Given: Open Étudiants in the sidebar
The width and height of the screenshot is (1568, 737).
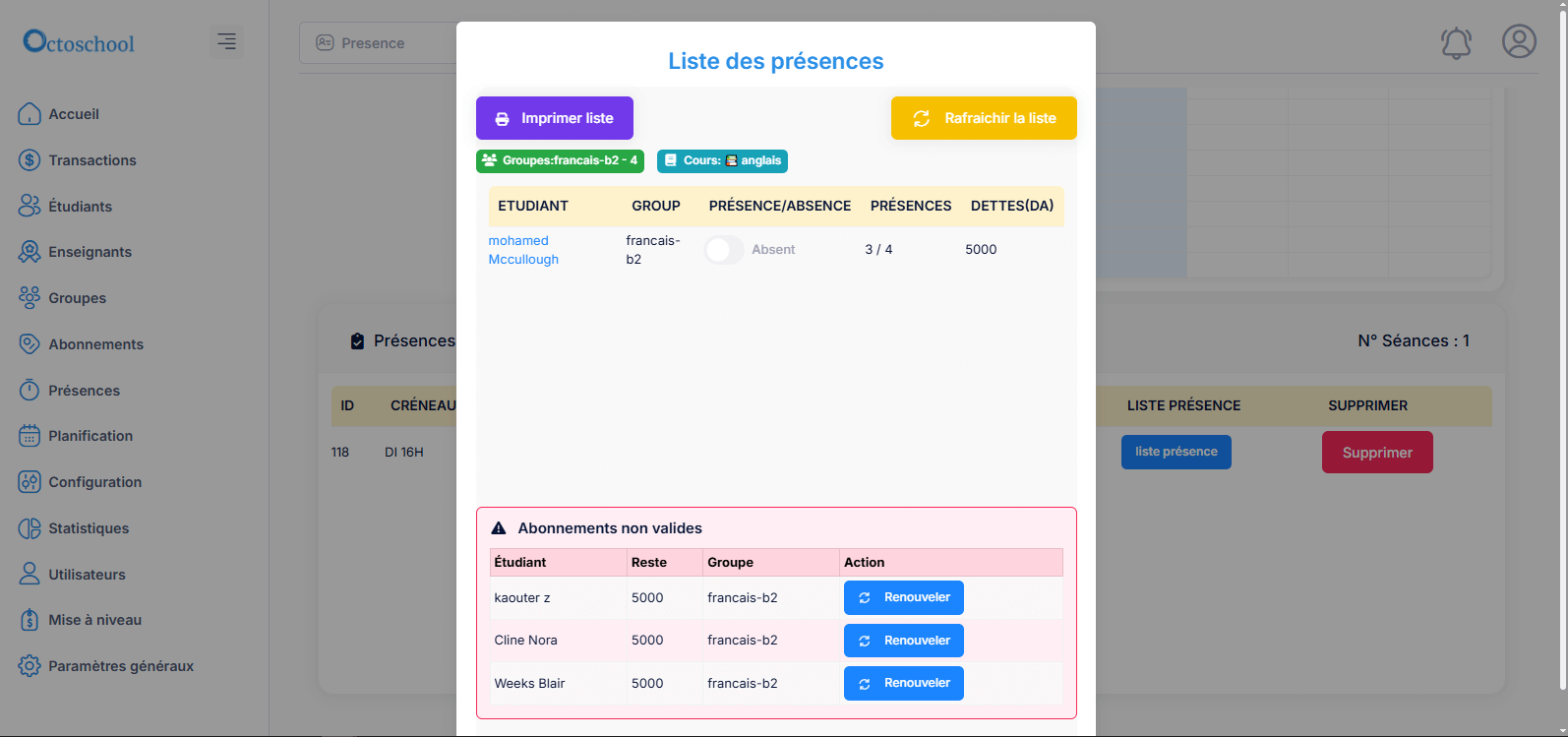Looking at the screenshot, I should 80,207.
